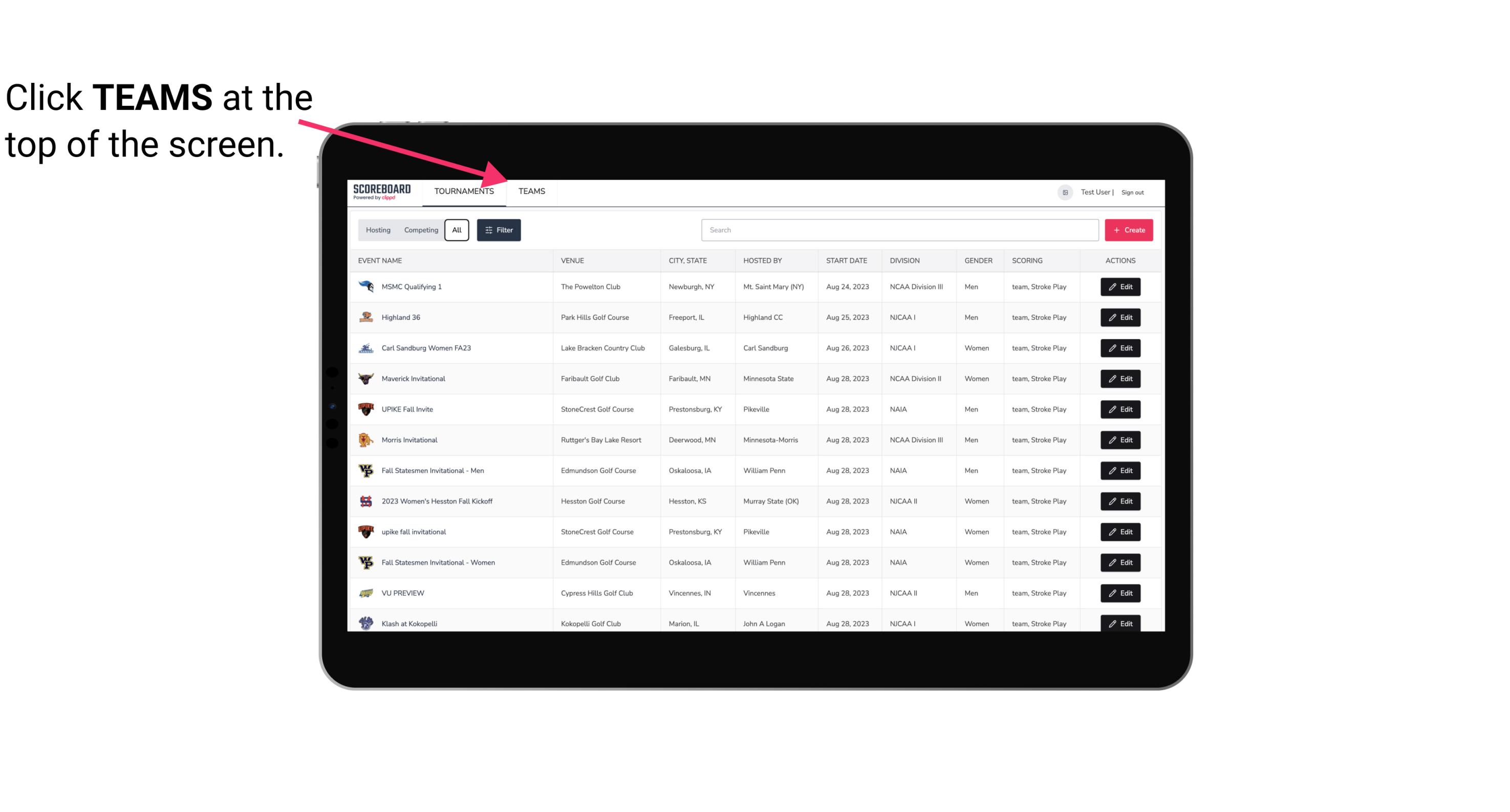Select the All filter toggle
This screenshot has height=812, width=1510.
tap(456, 230)
